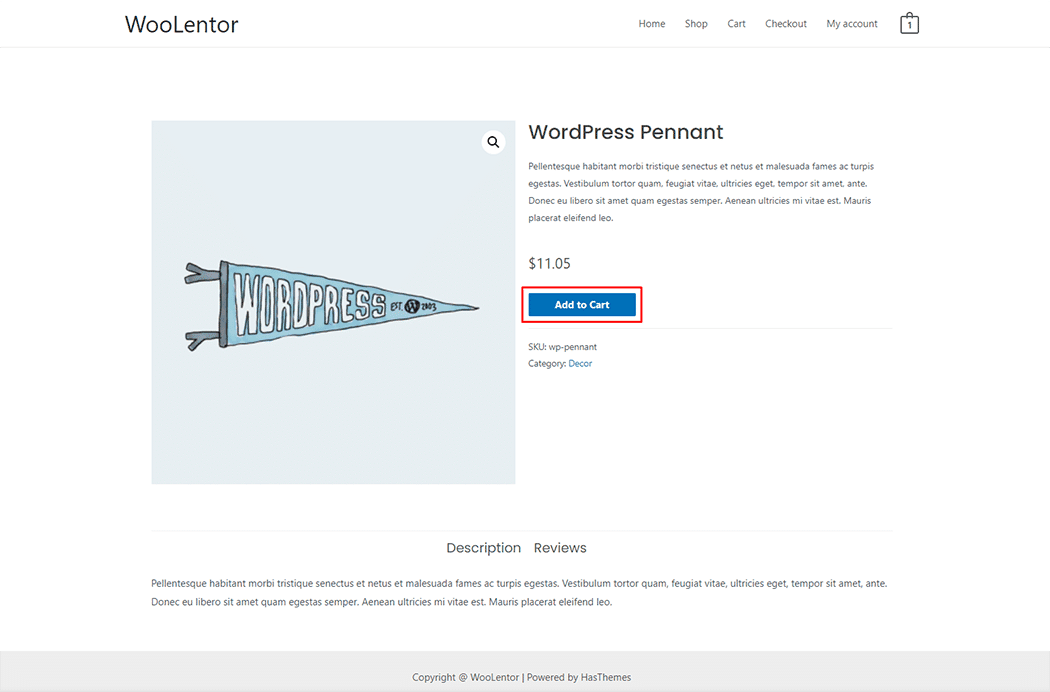Click the Add to Cart button
Image resolution: width=1050 pixels, height=692 pixels.
click(x=582, y=304)
